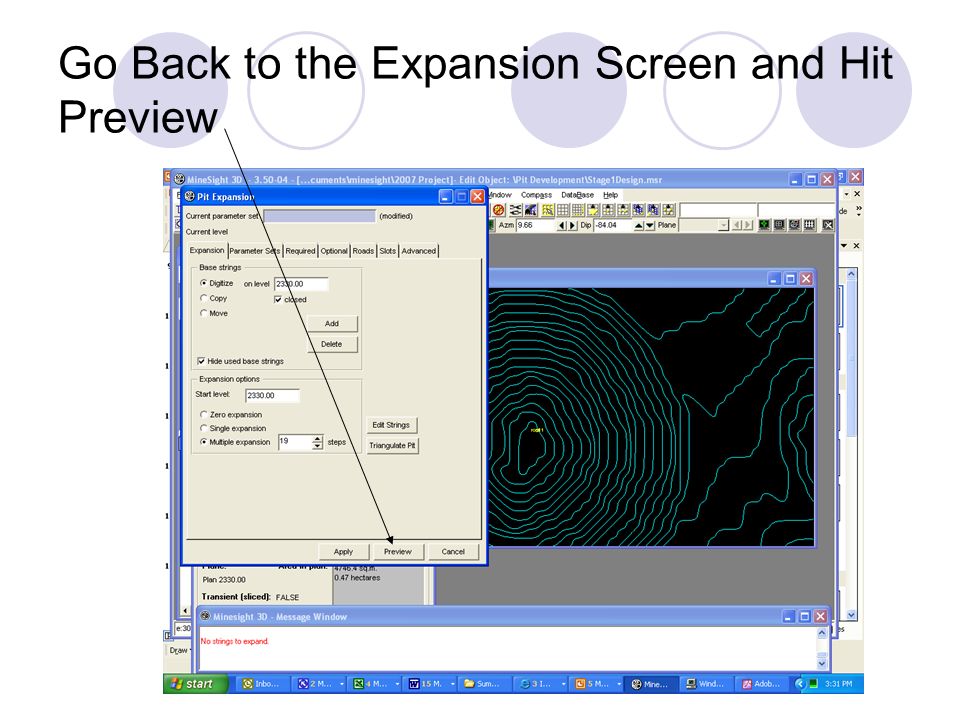
Task: Raise dip with the up arrow
Action: 639,225
